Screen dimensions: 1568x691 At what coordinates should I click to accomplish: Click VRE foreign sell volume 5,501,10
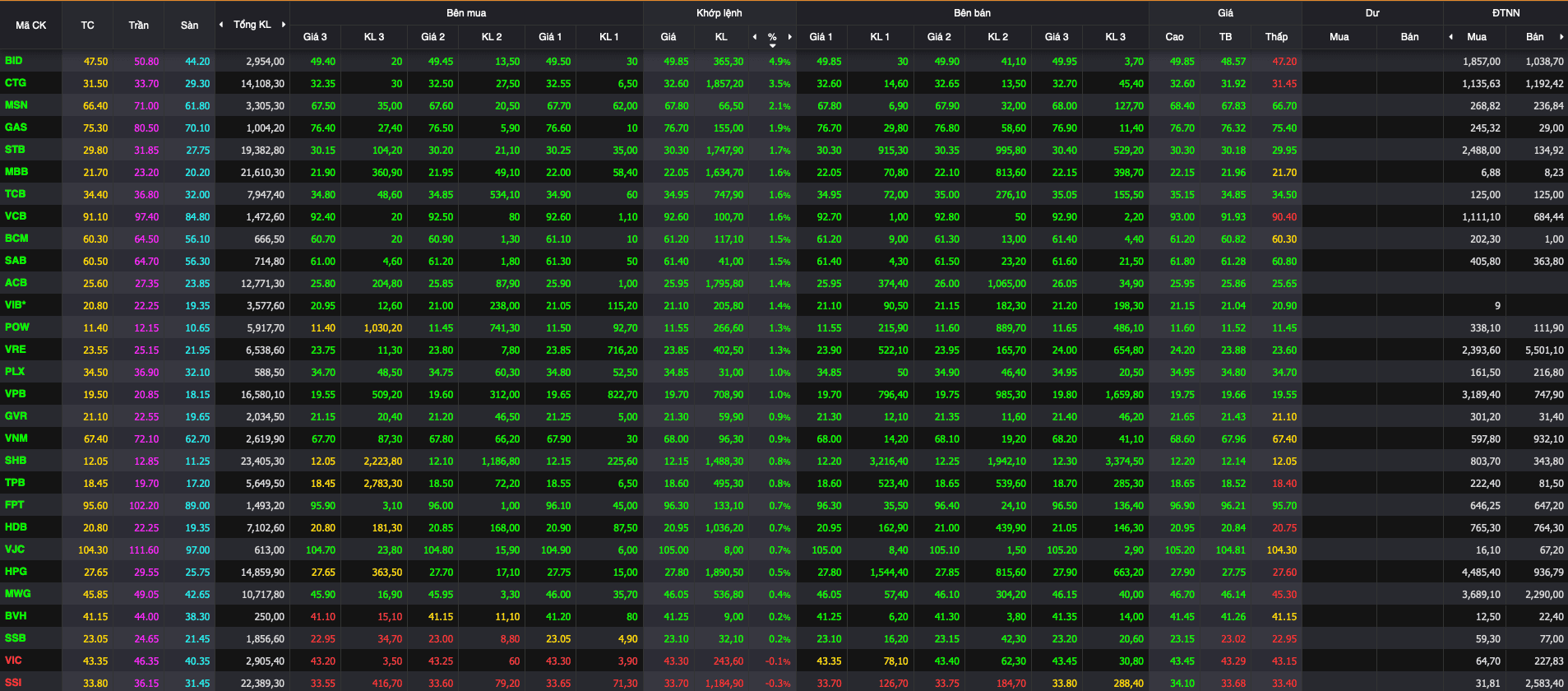point(1545,350)
